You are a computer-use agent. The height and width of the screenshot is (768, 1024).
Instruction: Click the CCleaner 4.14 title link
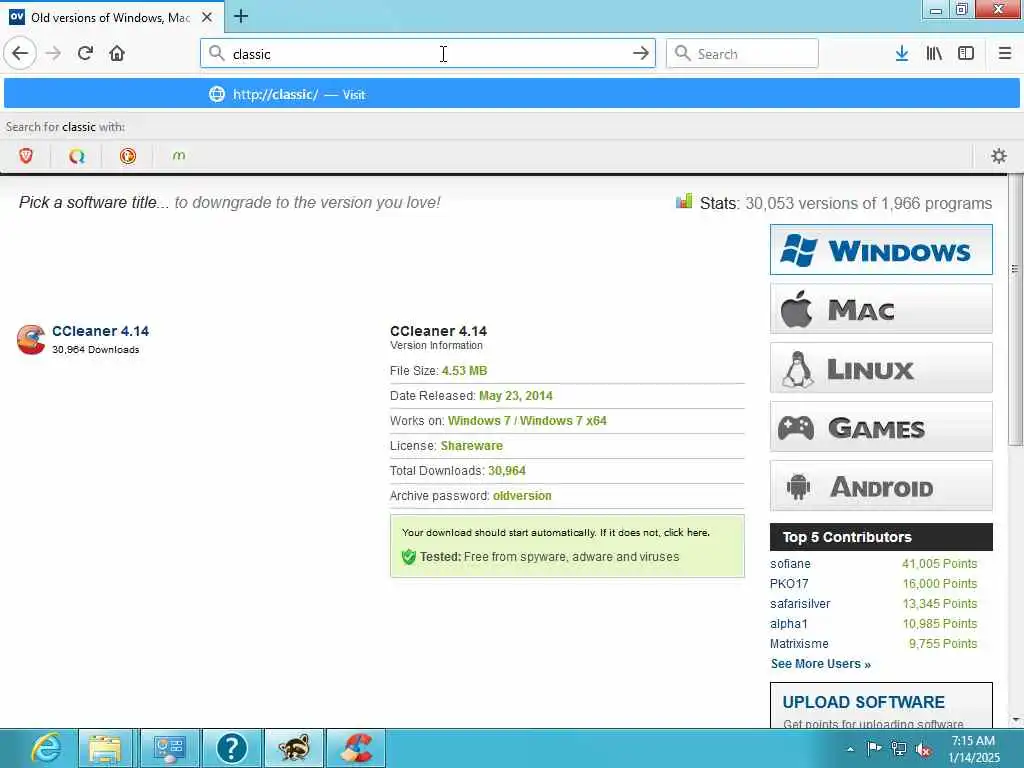pos(101,331)
